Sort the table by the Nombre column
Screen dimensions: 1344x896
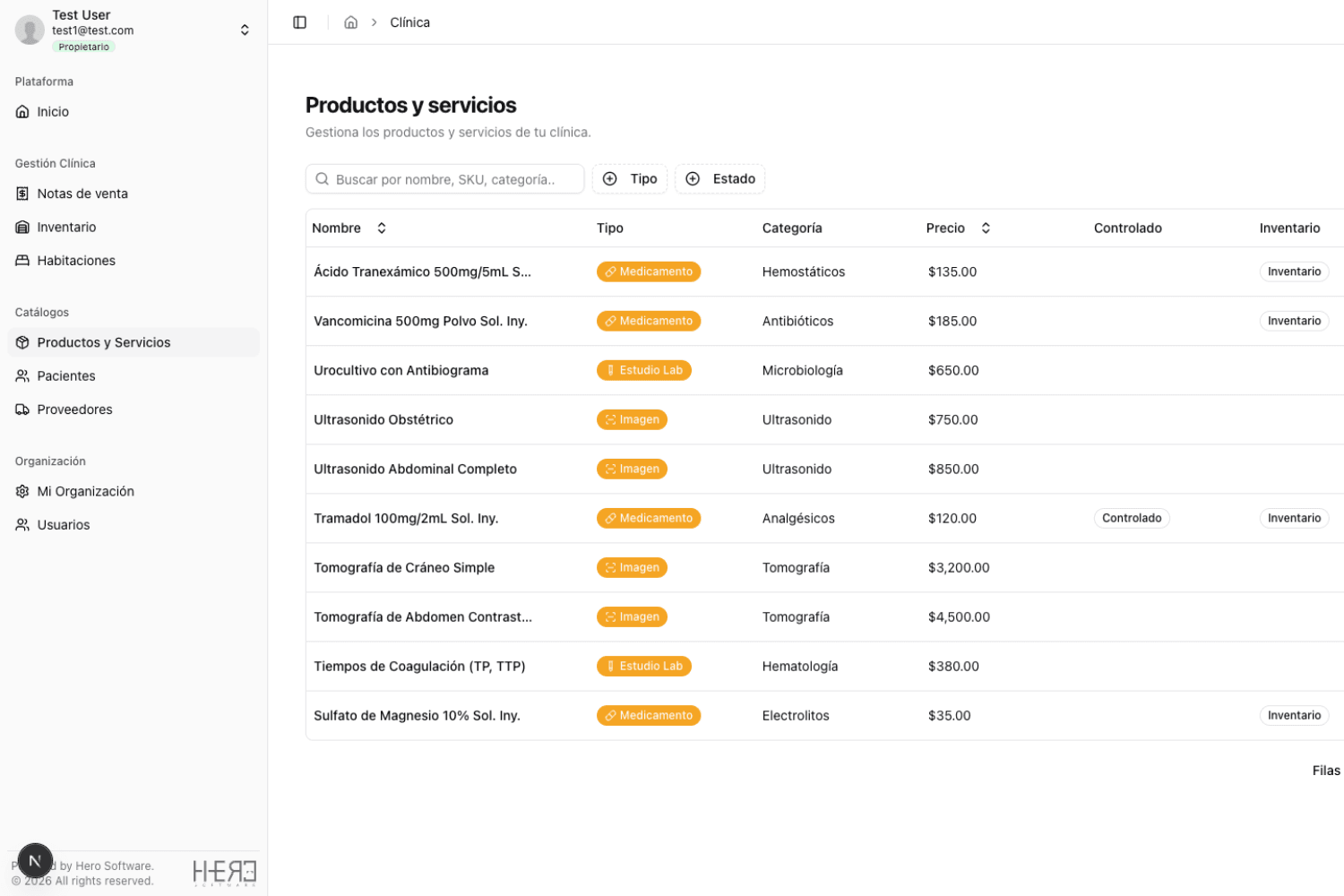(x=381, y=228)
